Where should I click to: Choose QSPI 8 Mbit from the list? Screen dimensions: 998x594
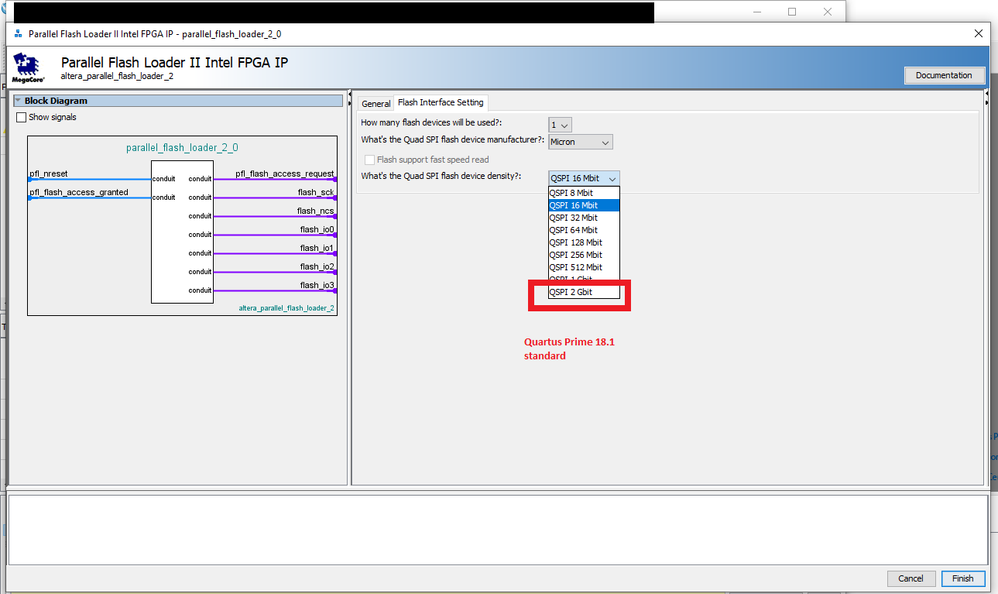584,193
